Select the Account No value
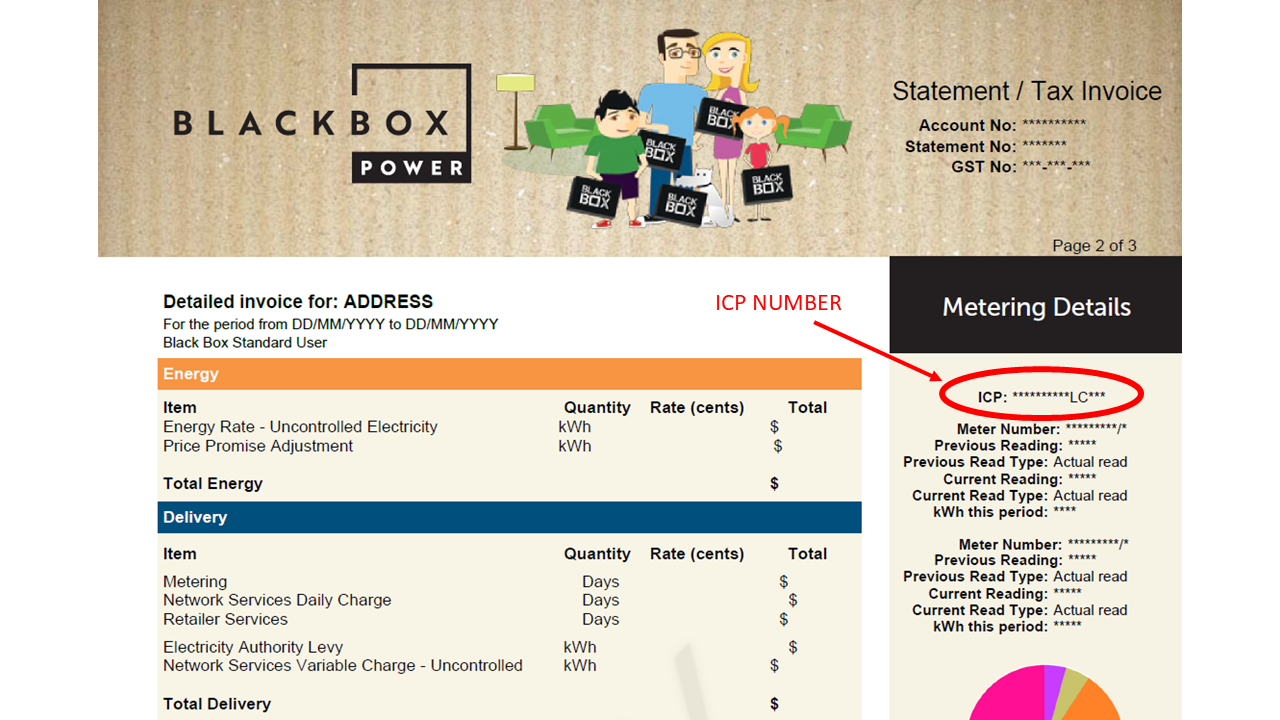 coord(1053,125)
